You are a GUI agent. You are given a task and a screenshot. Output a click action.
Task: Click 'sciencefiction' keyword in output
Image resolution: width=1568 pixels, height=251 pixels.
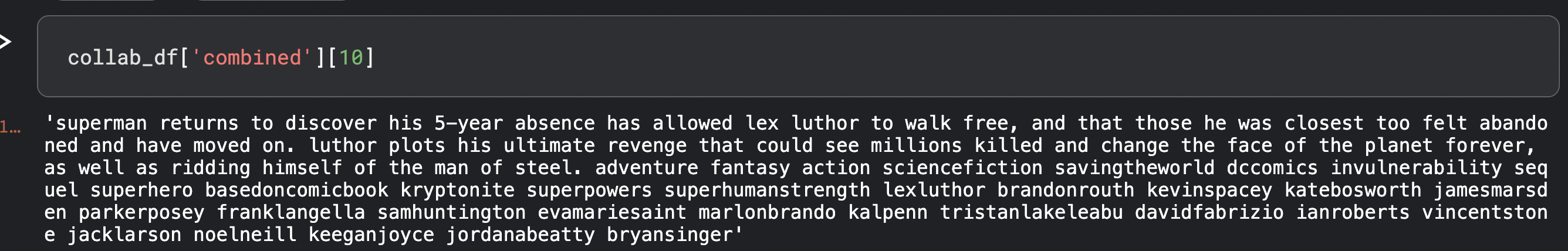coord(962,168)
